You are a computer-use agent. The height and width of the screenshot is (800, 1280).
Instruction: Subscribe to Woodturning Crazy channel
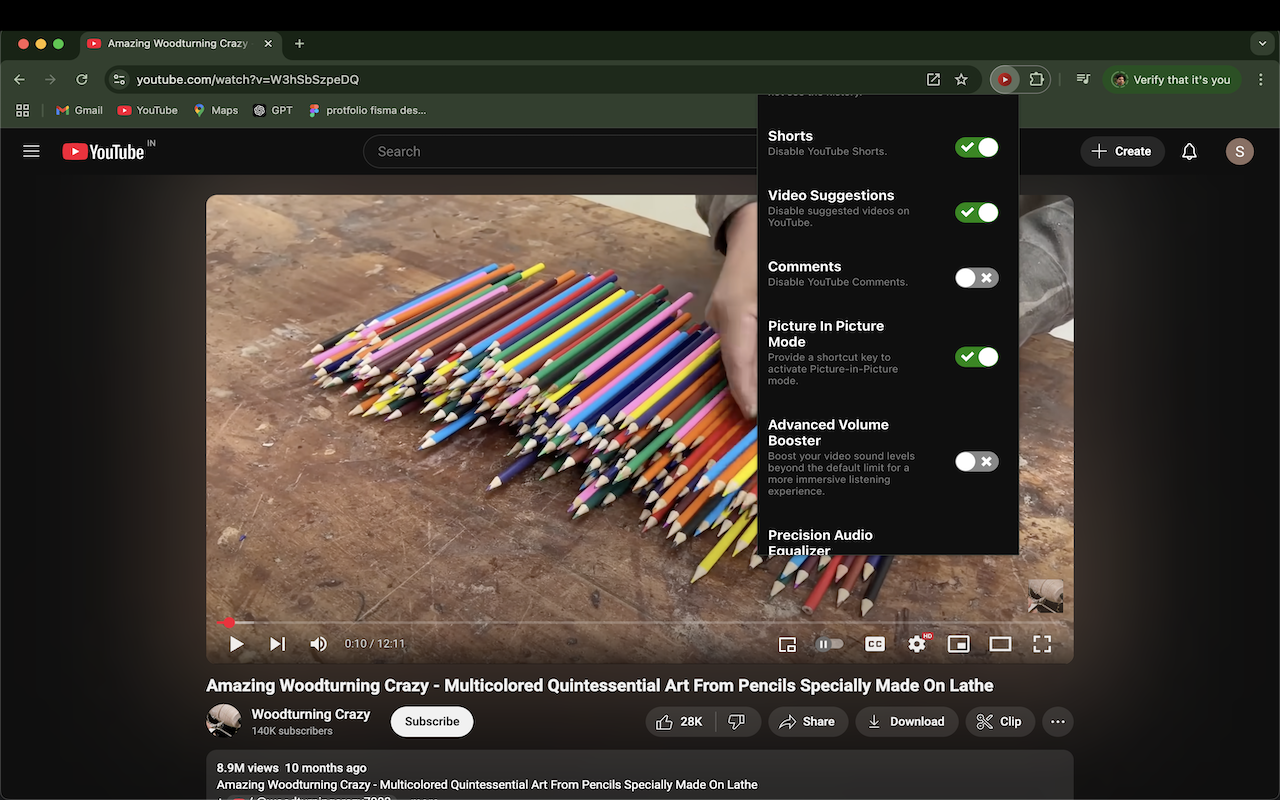click(x=431, y=721)
